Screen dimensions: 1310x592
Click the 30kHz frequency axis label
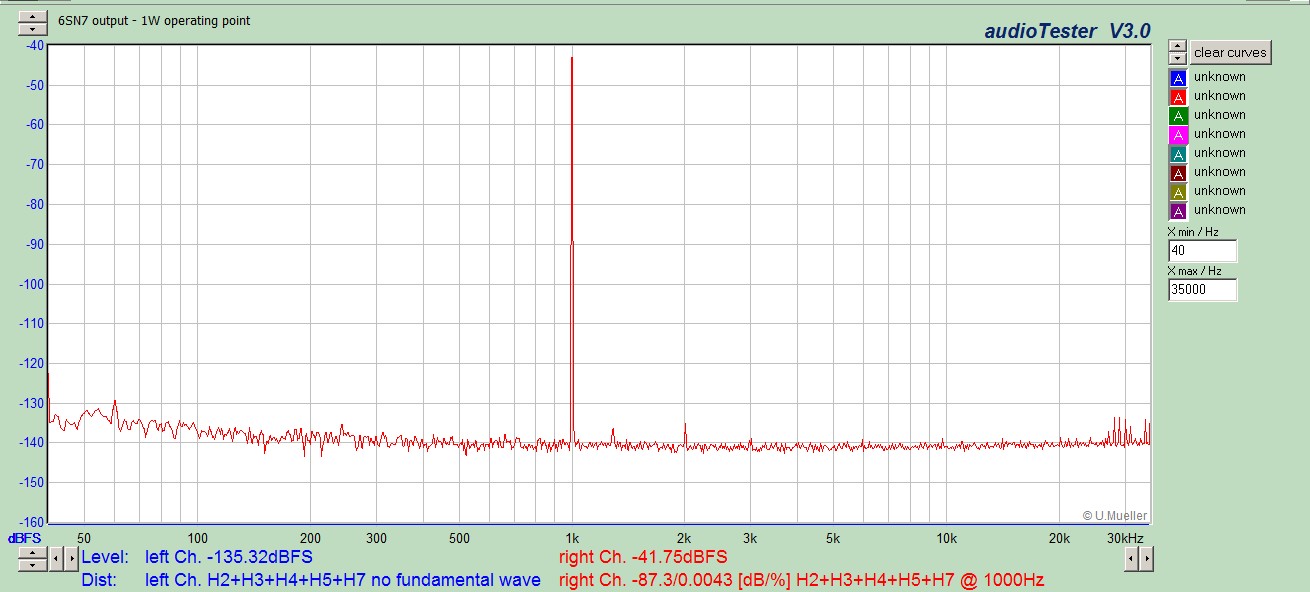click(1125, 538)
